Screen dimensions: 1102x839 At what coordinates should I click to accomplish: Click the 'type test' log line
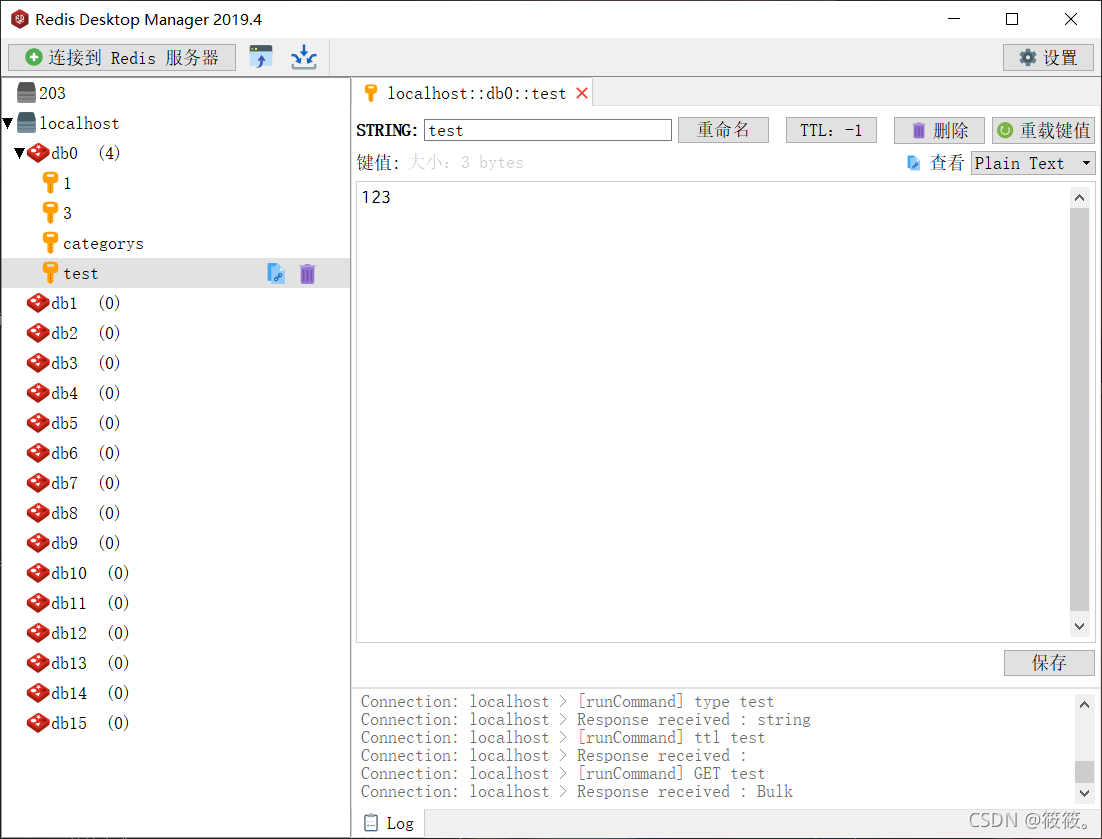coord(567,701)
